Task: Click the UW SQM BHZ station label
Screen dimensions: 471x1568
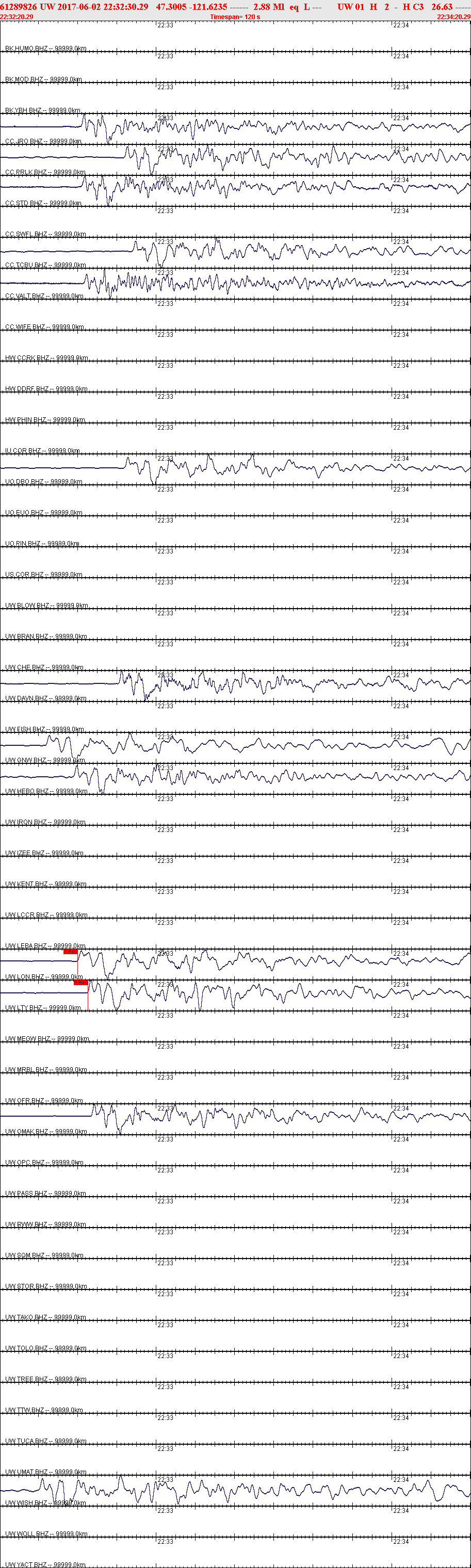Action: coord(44,1255)
